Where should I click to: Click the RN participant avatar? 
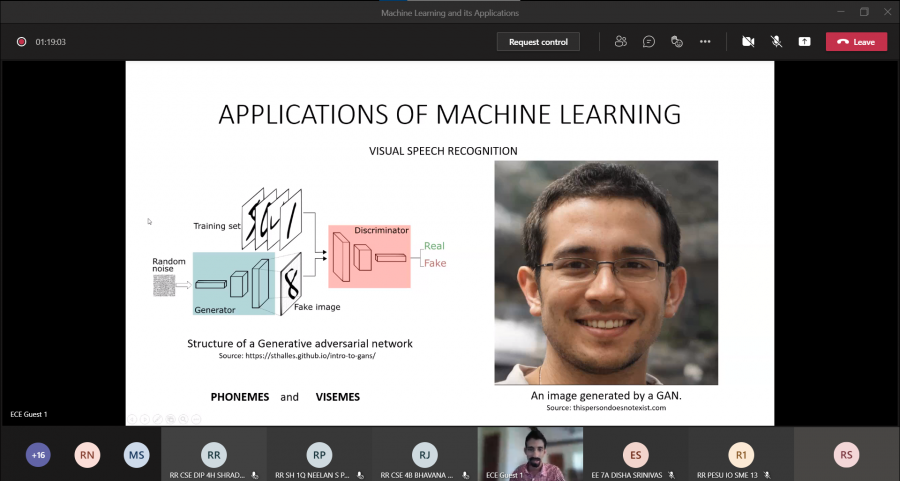point(88,455)
